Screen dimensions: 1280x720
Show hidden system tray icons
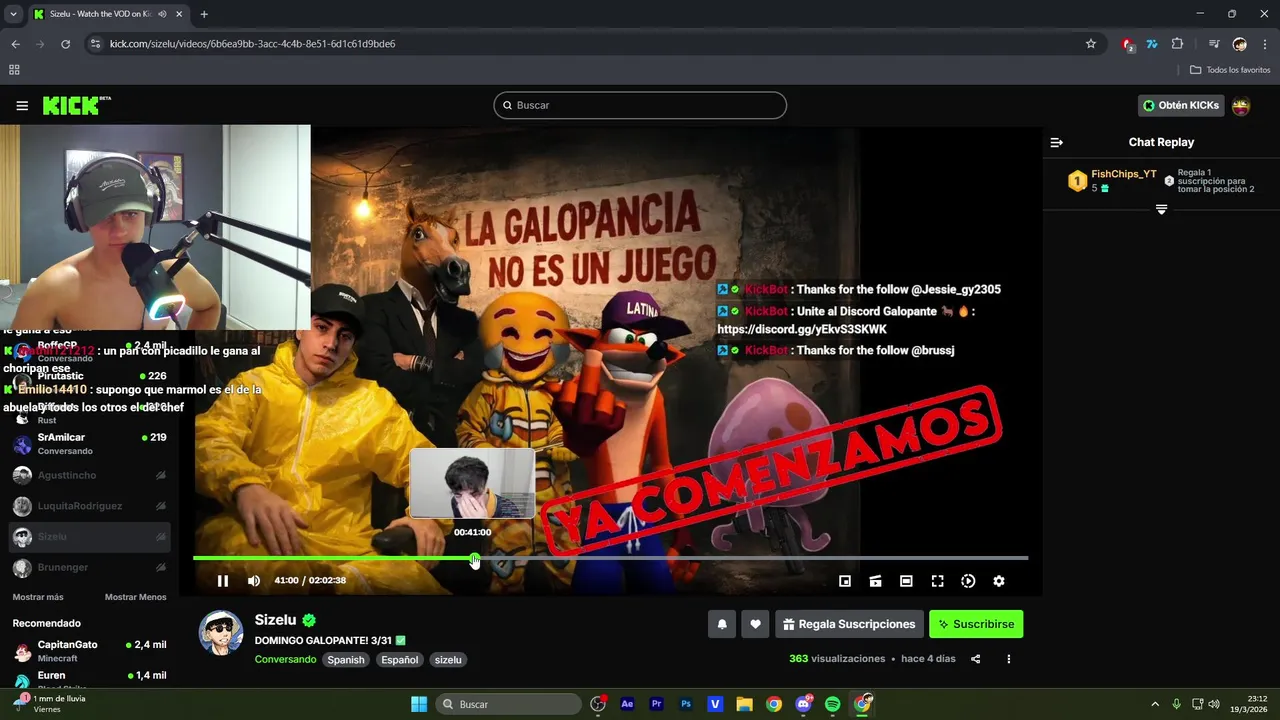tap(1155, 704)
